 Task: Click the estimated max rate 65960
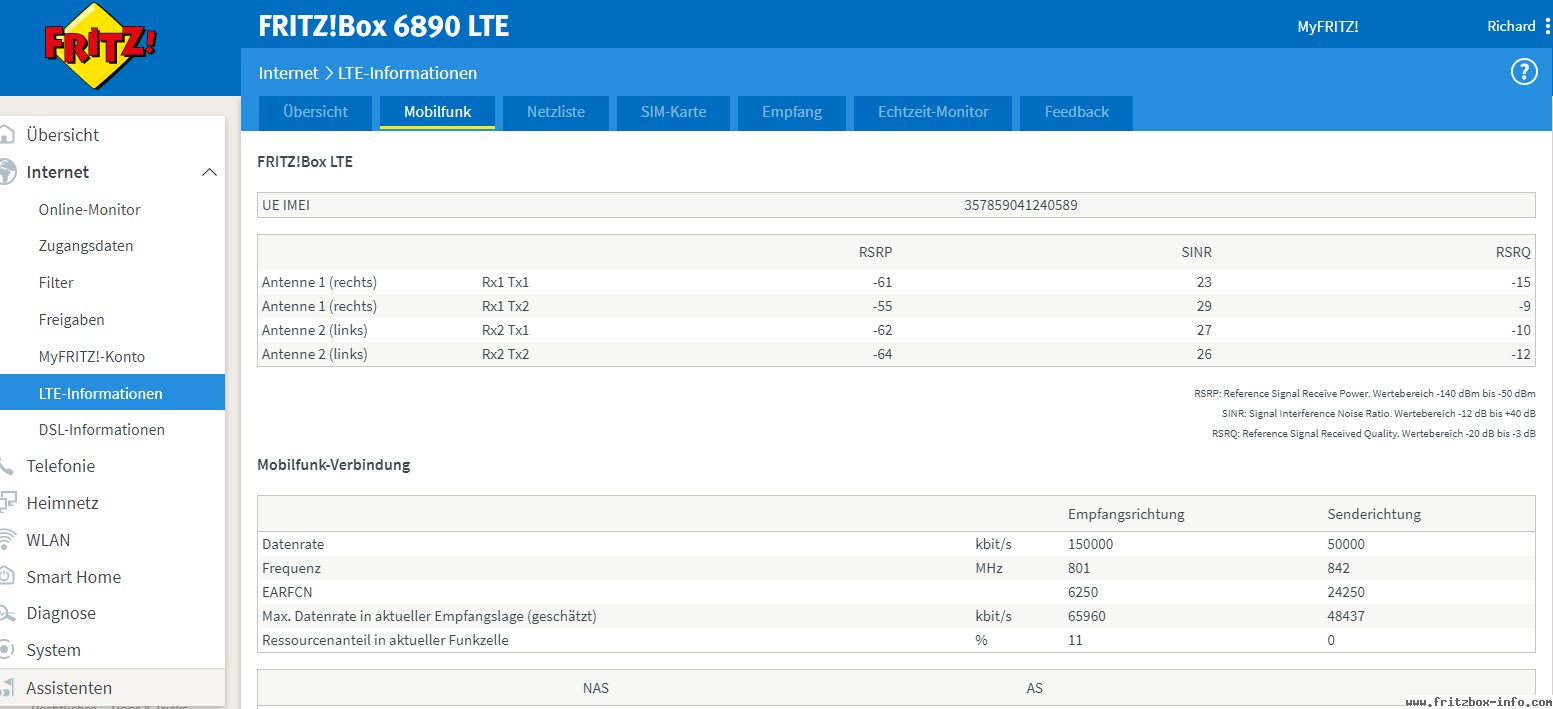click(1086, 616)
